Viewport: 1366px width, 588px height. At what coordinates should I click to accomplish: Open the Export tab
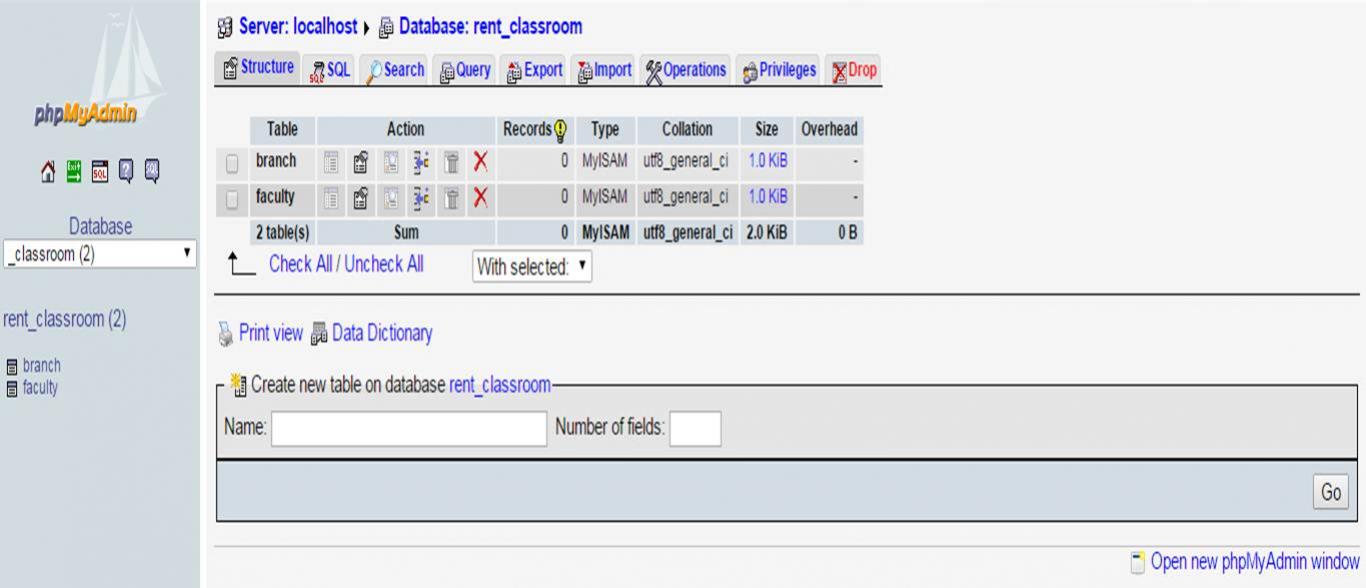pos(534,70)
